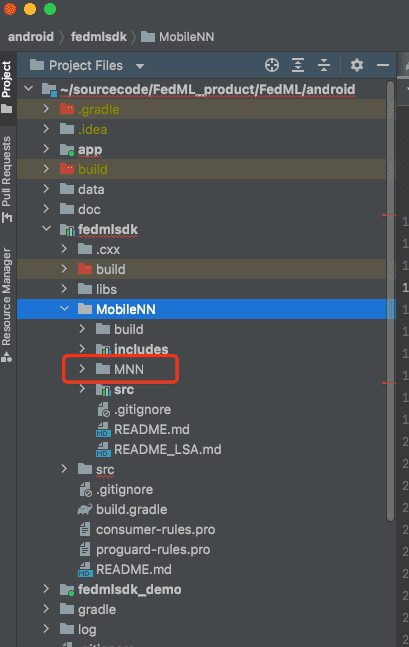The height and width of the screenshot is (647, 409).
Task: Expand the .gradle folder
Action: [x=46, y=109]
